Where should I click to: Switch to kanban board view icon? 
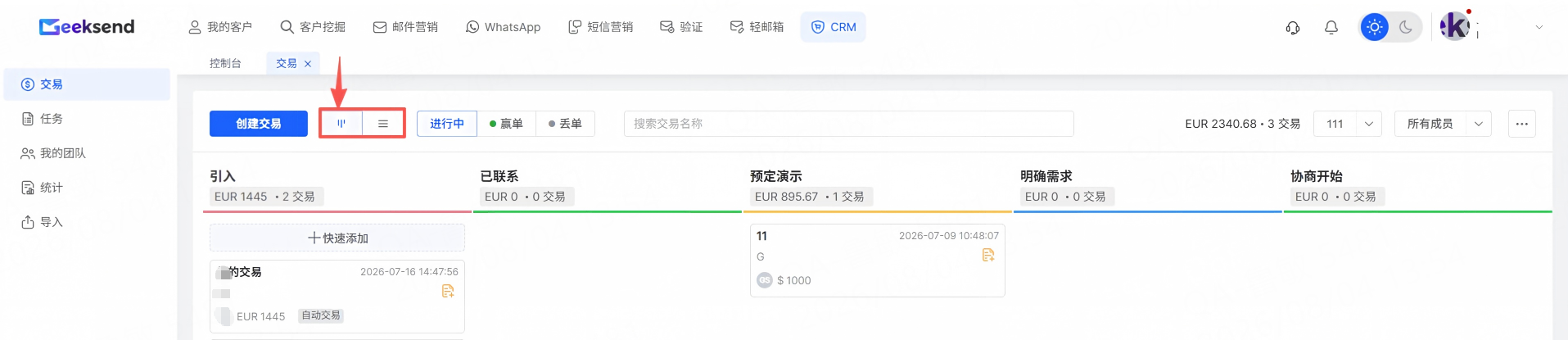[x=341, y=124]
